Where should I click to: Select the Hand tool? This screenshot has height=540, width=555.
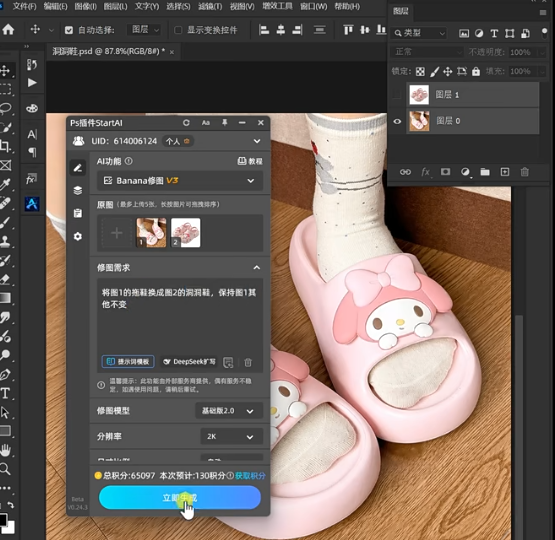tap(5, 450)
